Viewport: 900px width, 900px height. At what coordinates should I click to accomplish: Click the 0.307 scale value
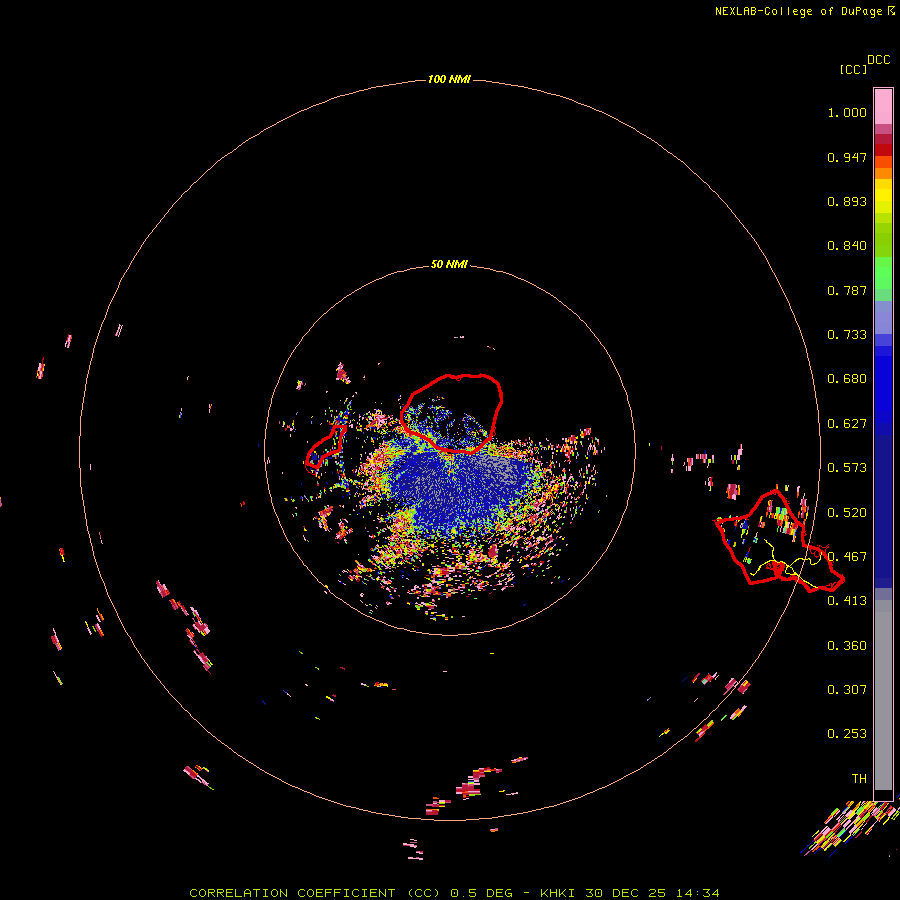(847, 690)
